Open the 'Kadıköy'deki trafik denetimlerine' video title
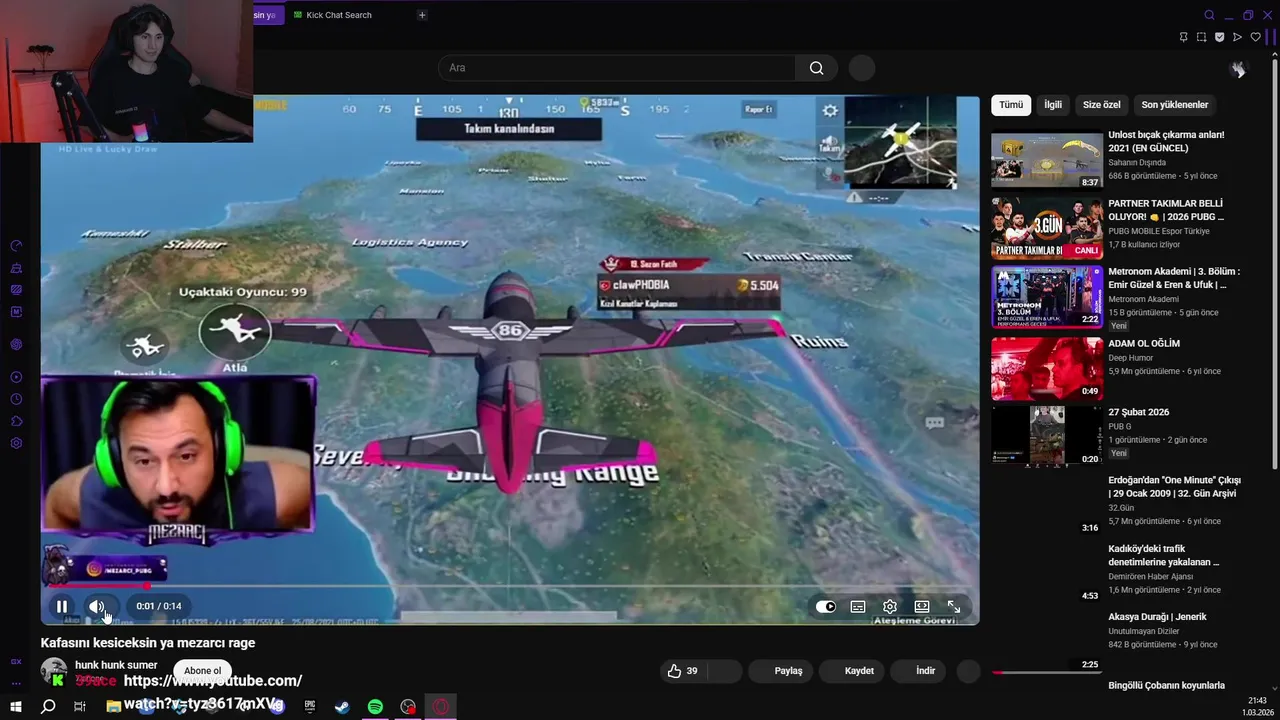 tap(1164, 555)
